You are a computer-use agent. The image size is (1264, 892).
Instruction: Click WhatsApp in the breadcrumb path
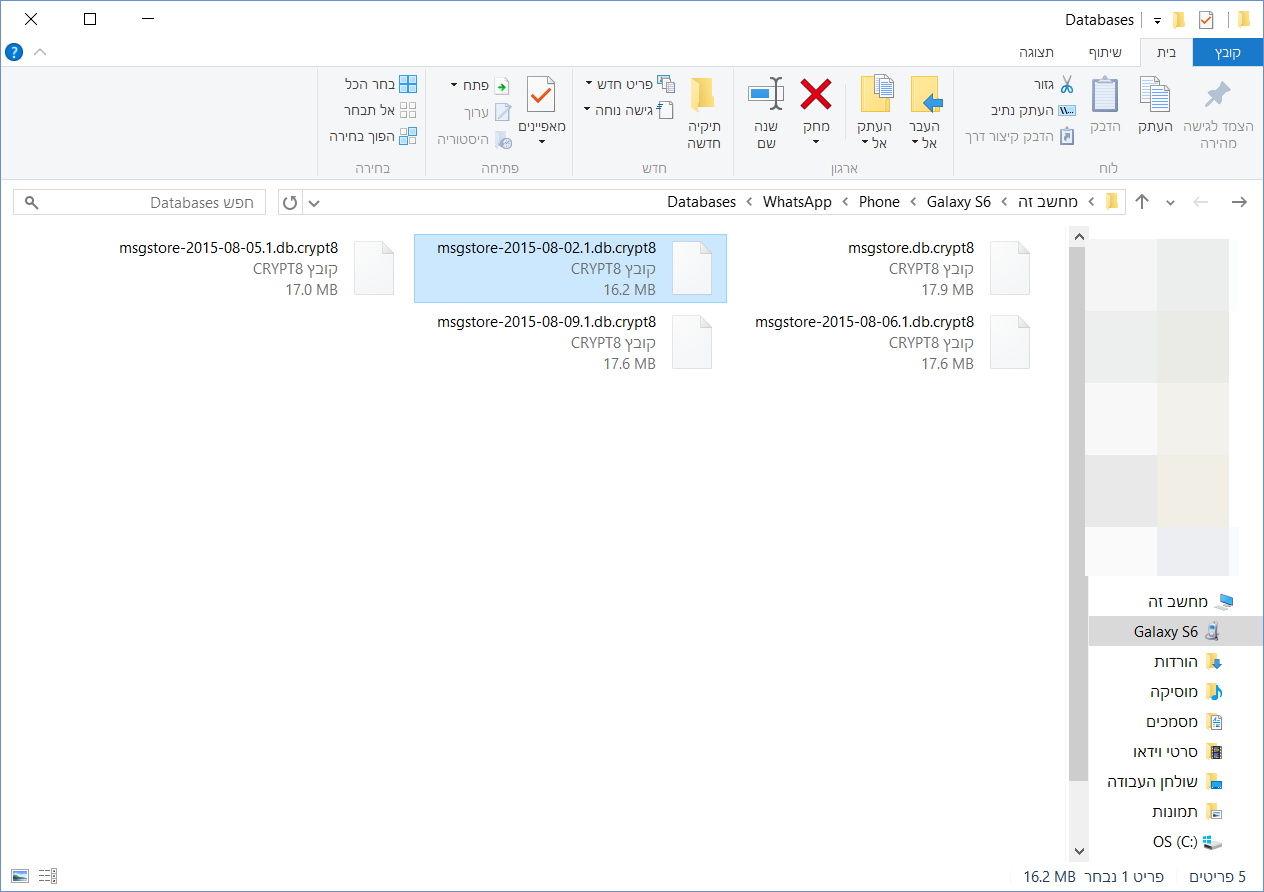click(x=797, y=202)
